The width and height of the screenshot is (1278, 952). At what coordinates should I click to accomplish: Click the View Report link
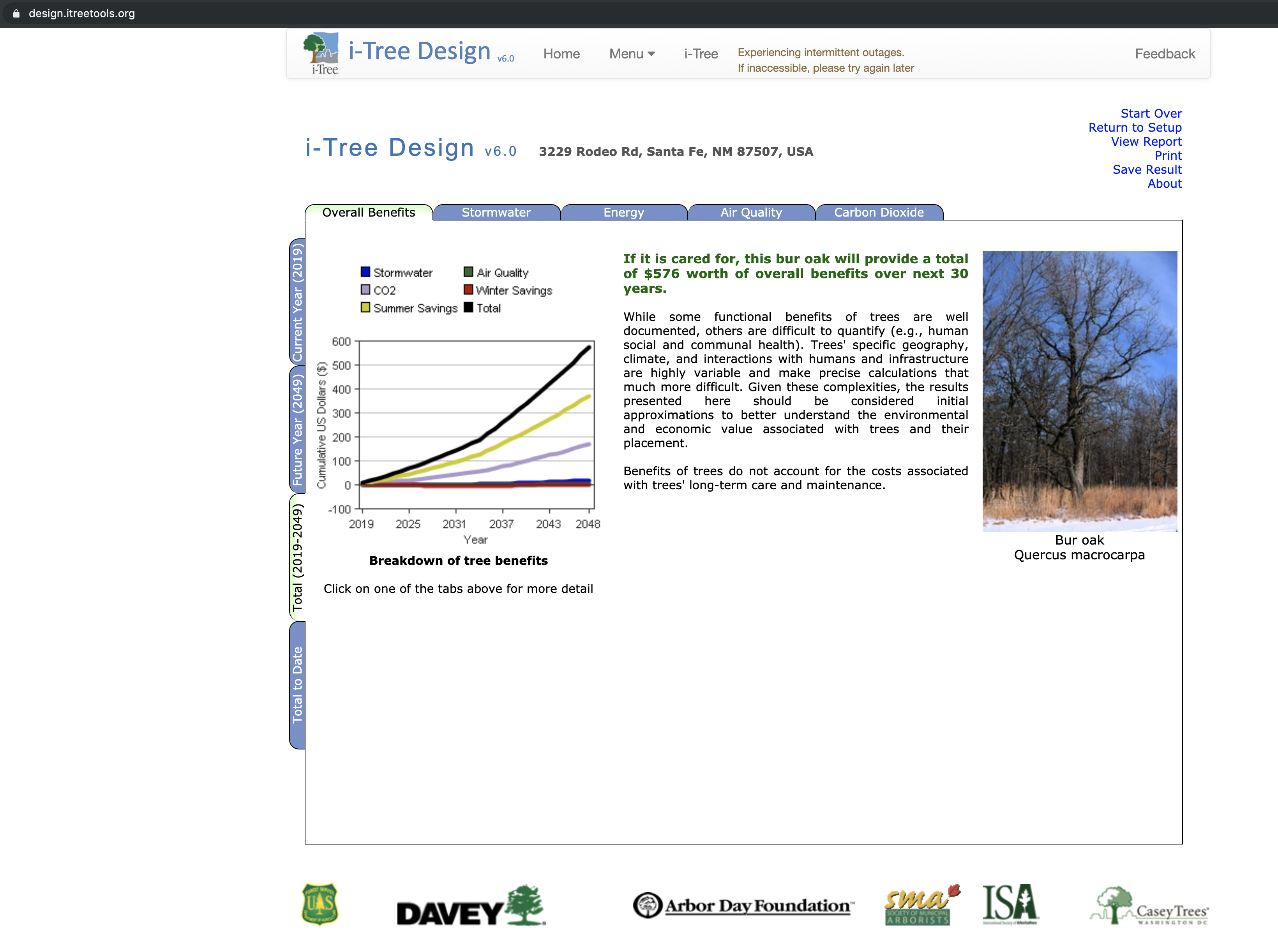tap(1146, 142)
